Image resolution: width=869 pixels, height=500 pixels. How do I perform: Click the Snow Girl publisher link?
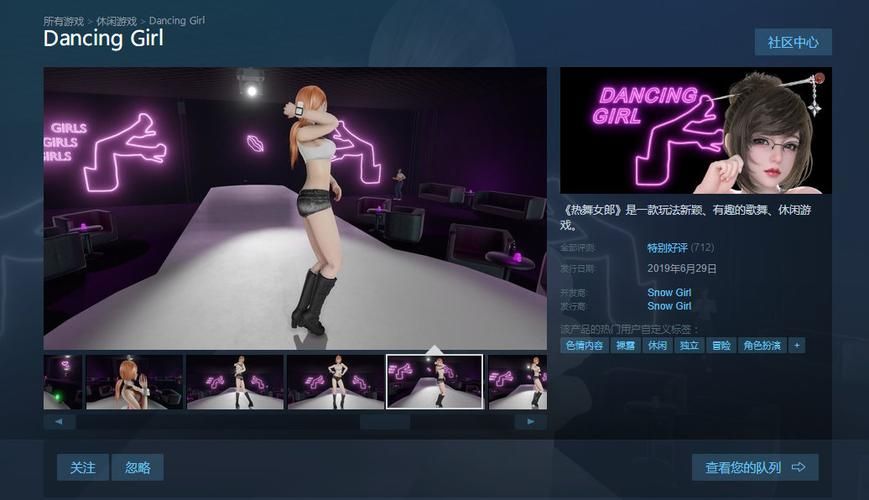click(669, 306)
